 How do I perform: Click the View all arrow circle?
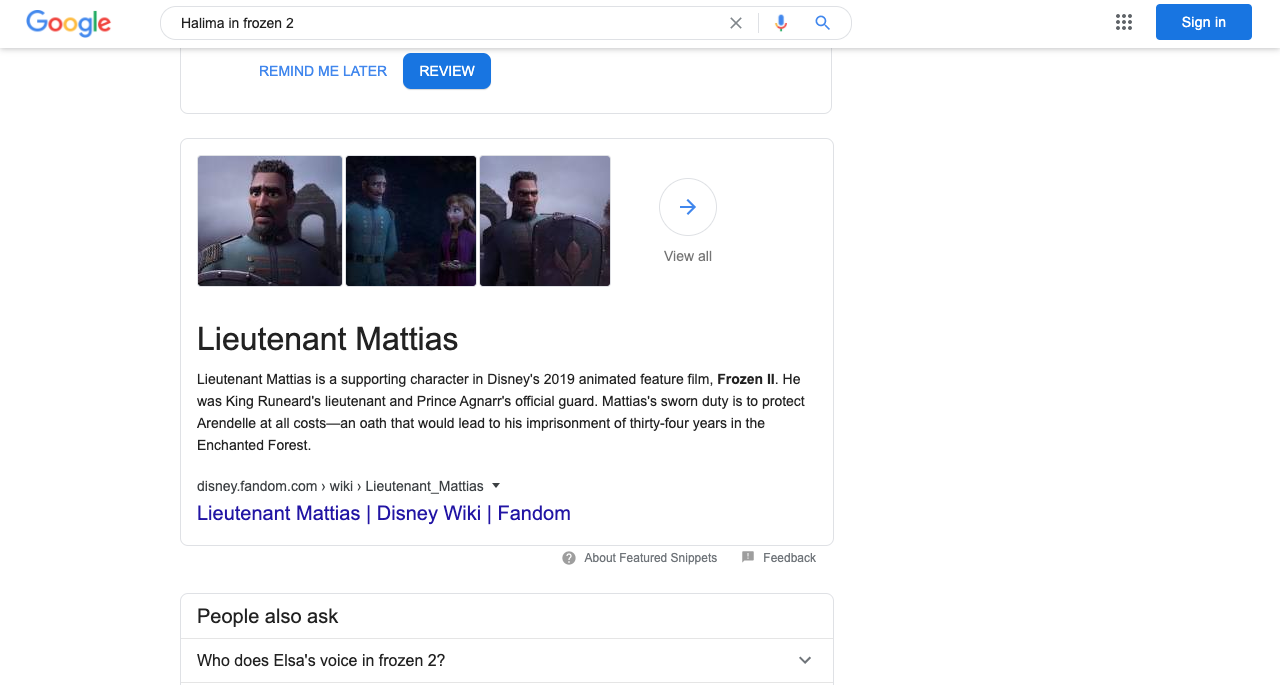pyautogui.click(x=688, y=207)
